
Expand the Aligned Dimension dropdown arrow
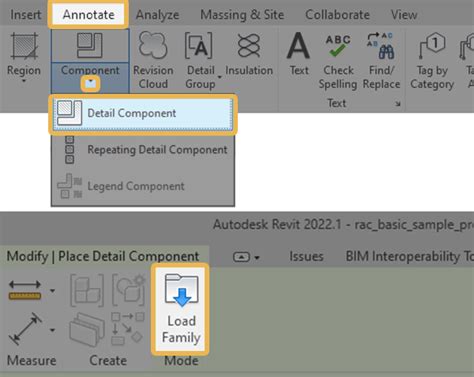pyautogui.click(x=52, y=330)
